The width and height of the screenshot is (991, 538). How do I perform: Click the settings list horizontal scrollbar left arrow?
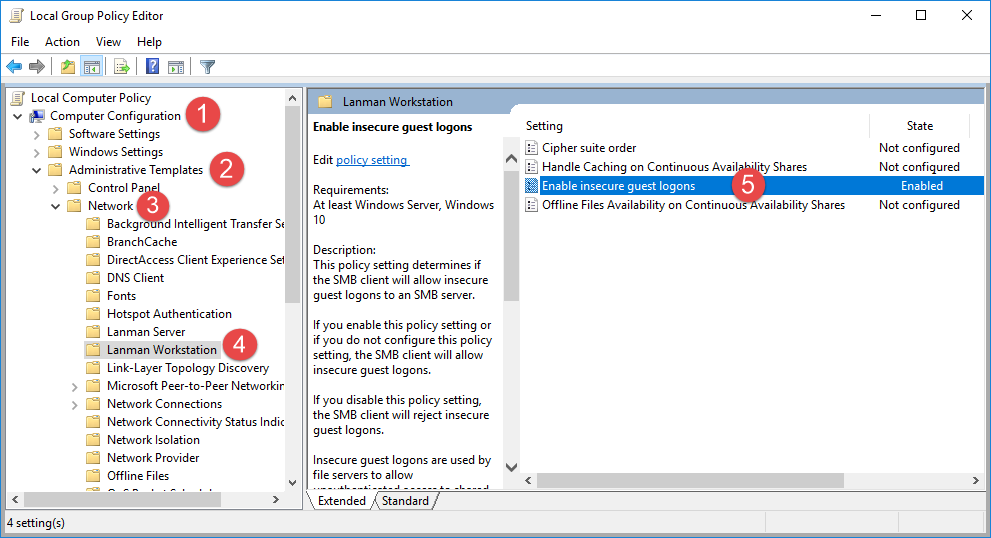click(528, 480)
